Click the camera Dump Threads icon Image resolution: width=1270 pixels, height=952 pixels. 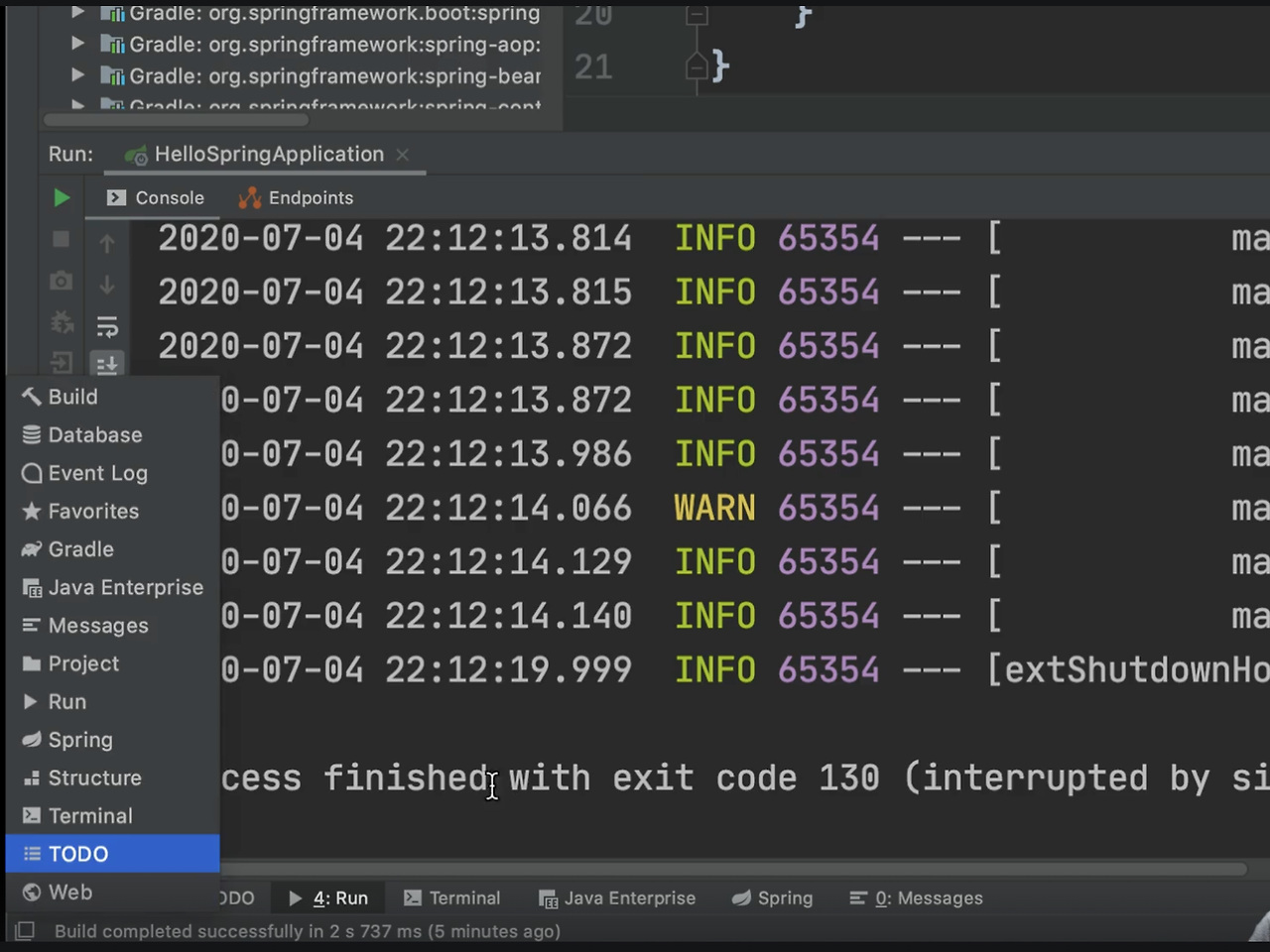tap(61, 281)
